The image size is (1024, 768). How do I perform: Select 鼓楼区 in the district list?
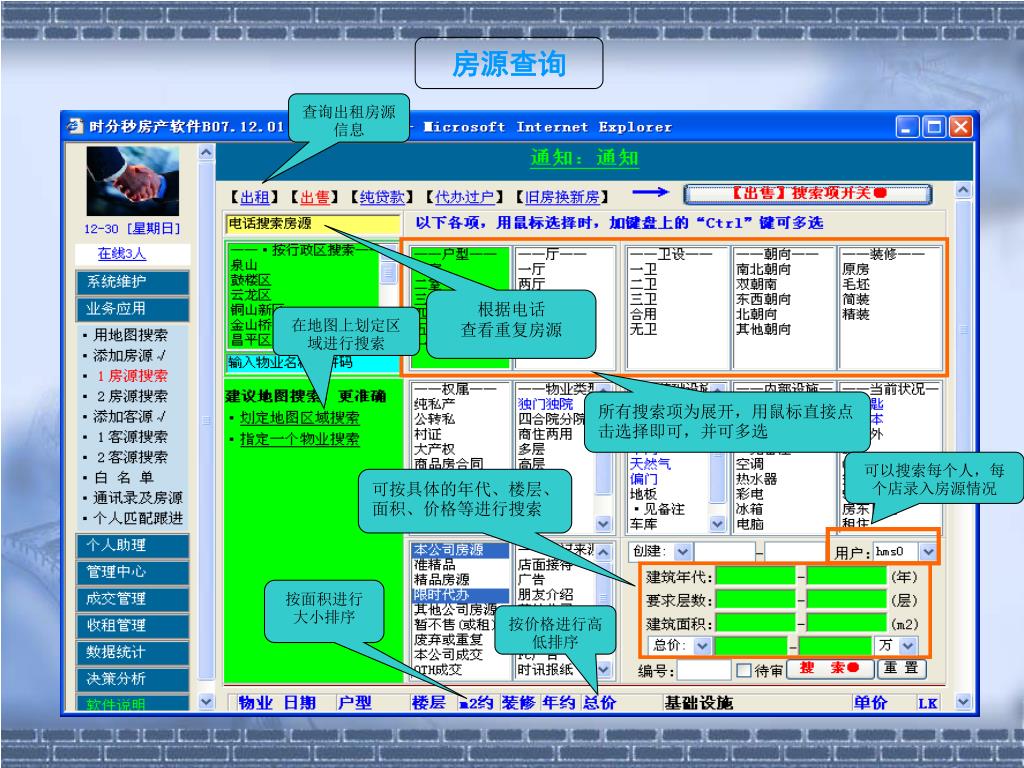(x=251, y=280)
